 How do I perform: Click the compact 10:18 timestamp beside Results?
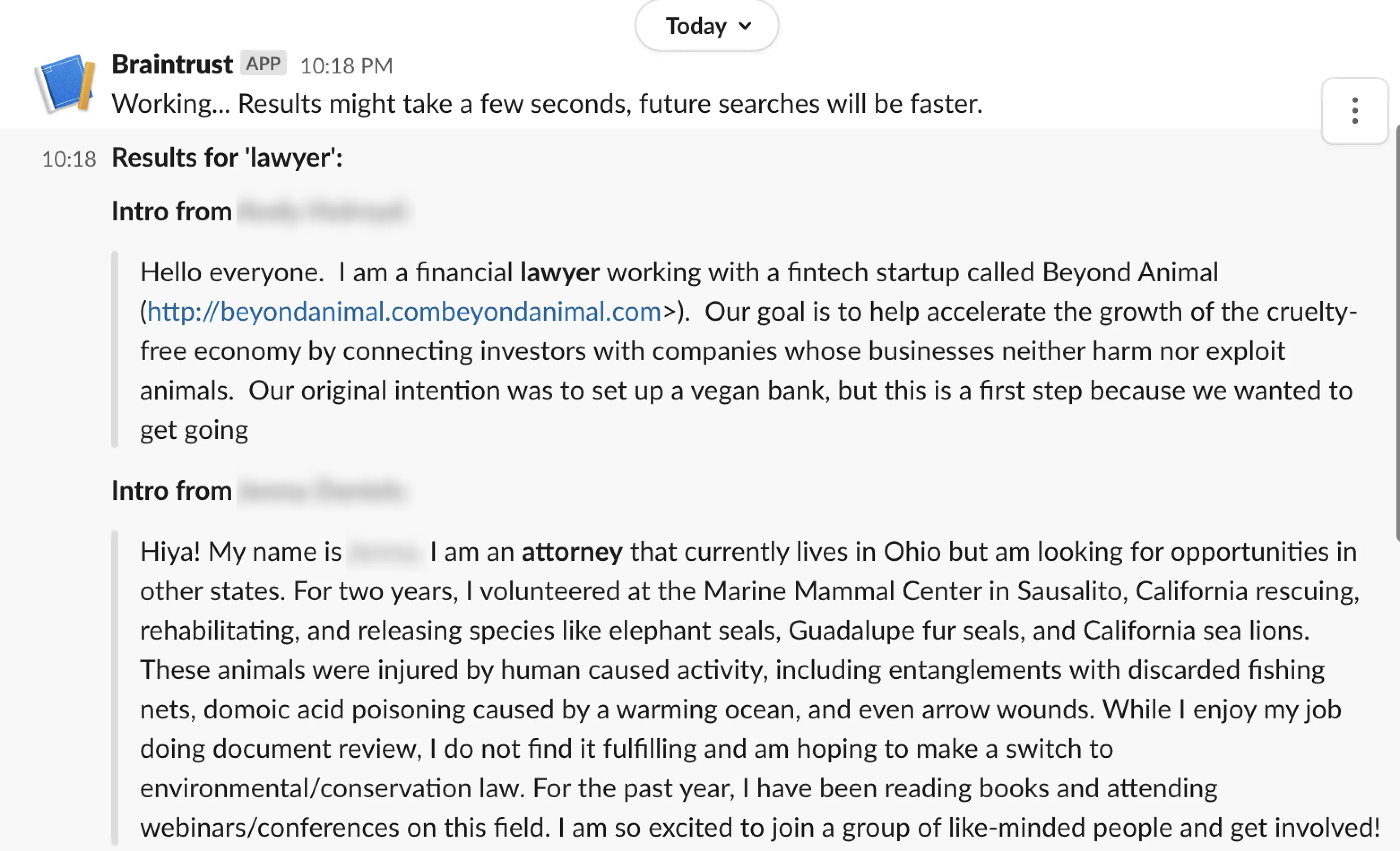point(69,159)
